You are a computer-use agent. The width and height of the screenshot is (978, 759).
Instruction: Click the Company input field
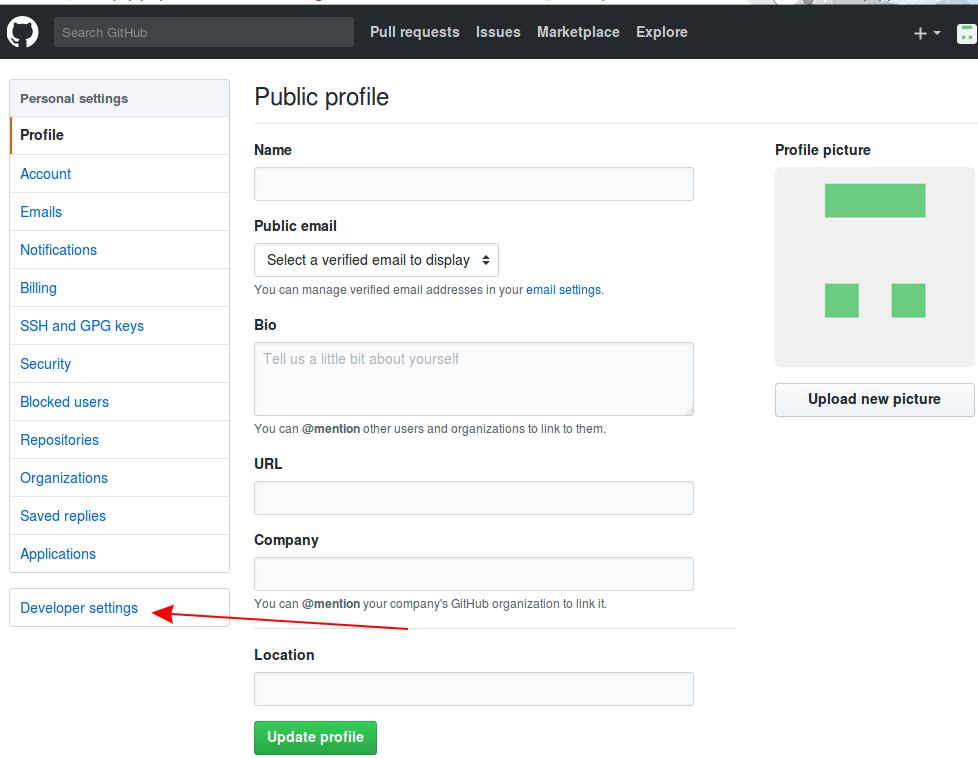(474, 574)
